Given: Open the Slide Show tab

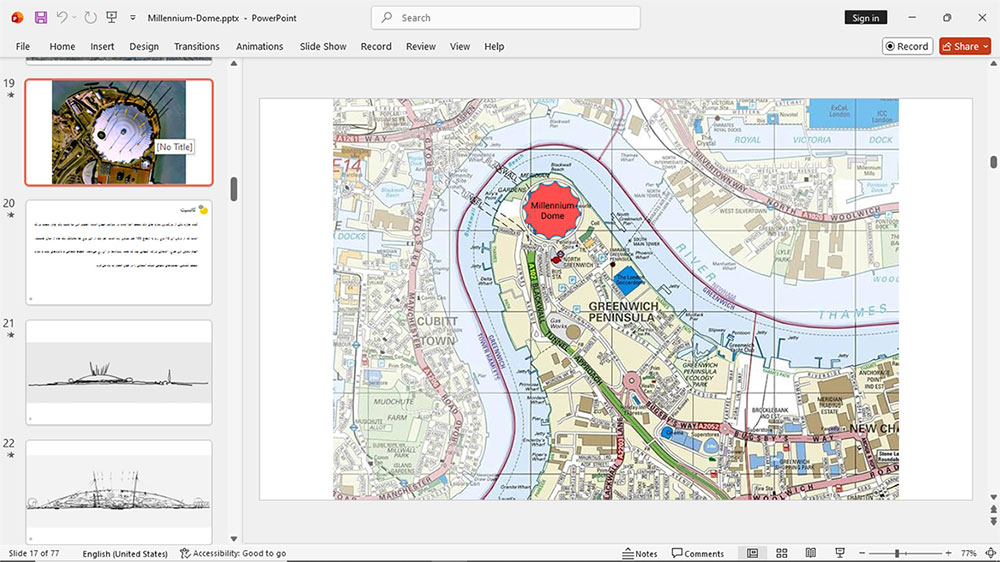Looking at the screenshot, I should (x=323, y=47).
